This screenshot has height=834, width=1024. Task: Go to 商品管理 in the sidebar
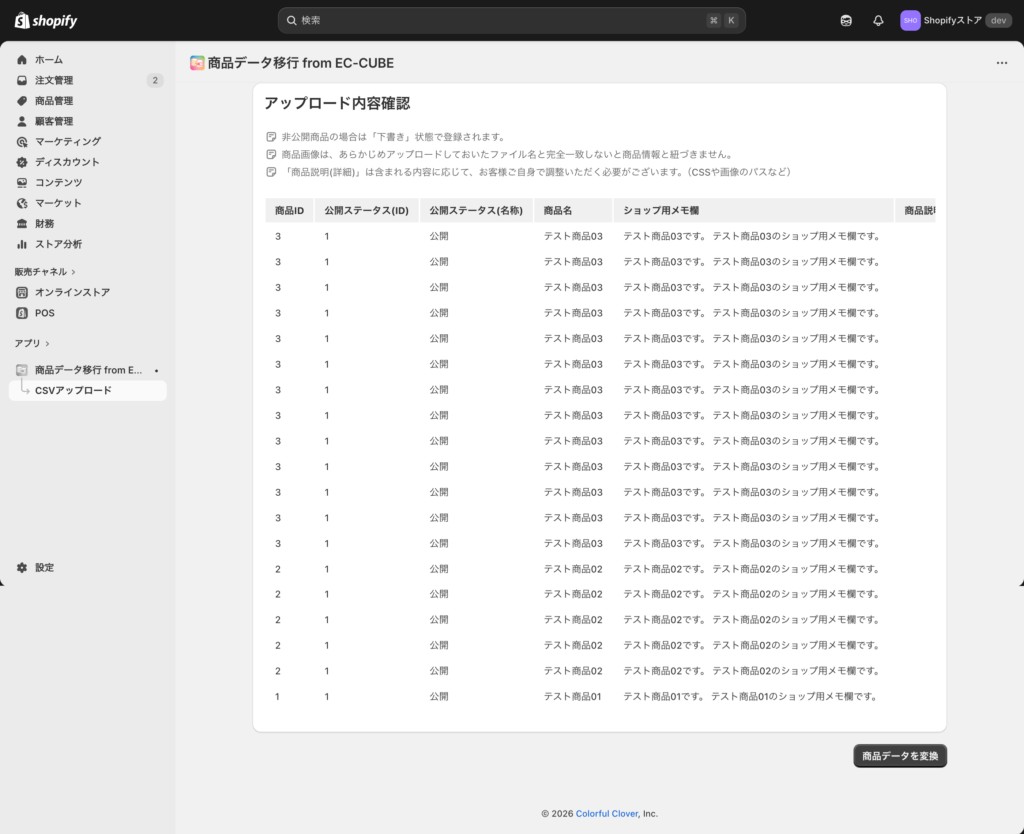click(x=54, y=101)
